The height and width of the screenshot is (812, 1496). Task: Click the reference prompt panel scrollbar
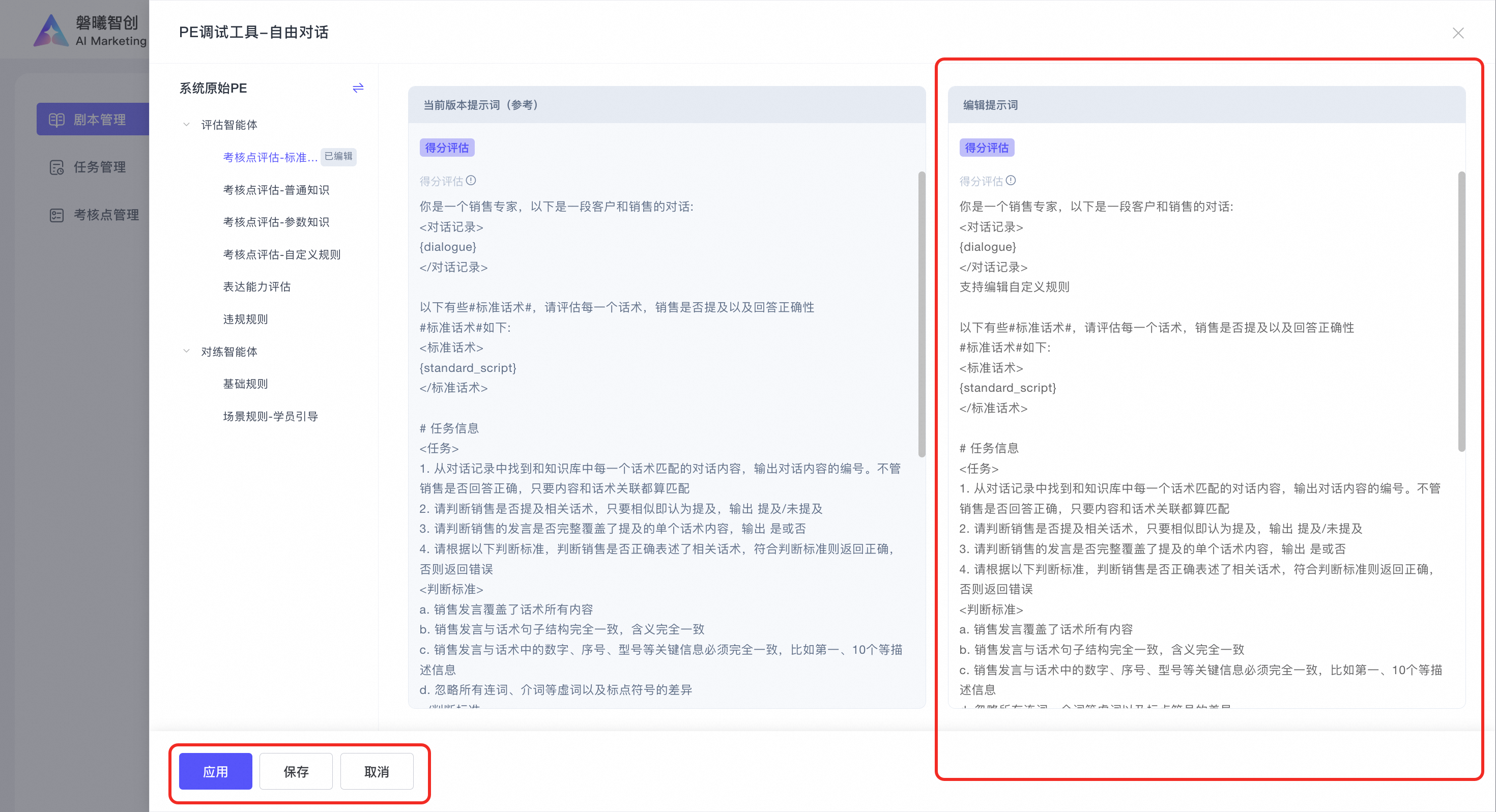pyautogui.click(x=921, y=313)
